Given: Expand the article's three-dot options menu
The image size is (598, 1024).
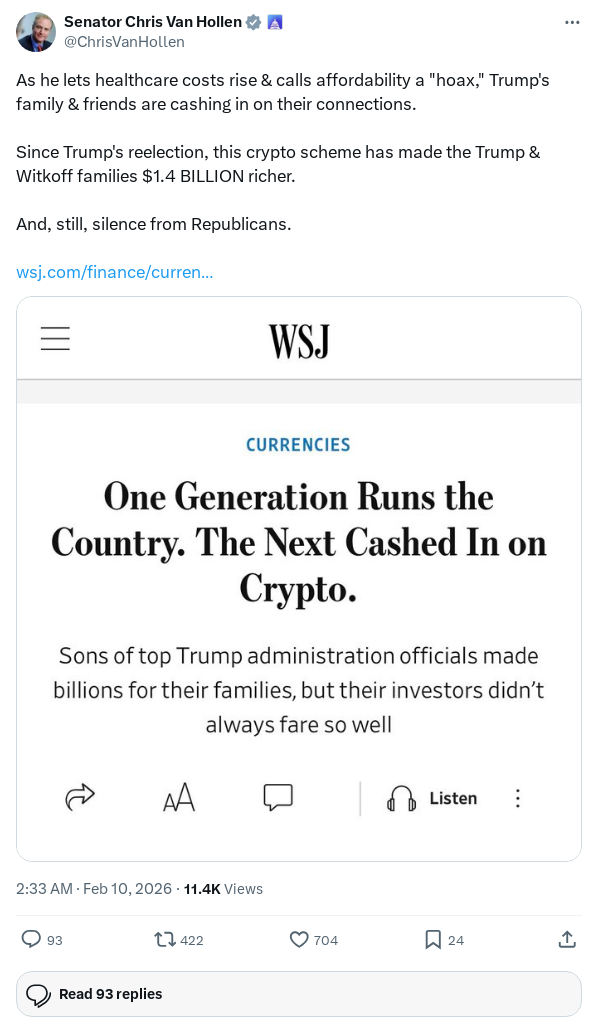Looking at the screenshot, I should point(517,798).
